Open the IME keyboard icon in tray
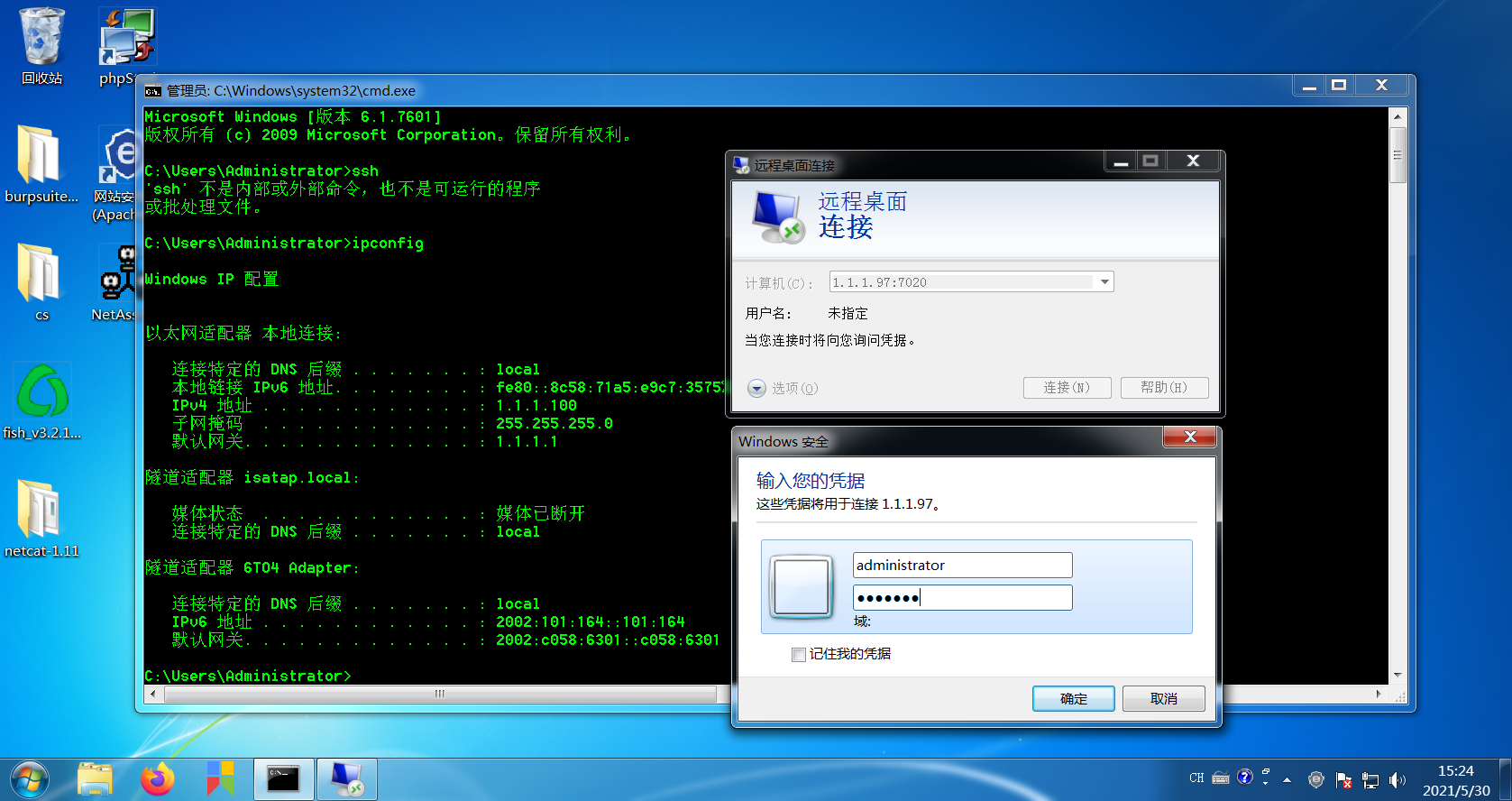The width and height of the screenshot is (1512, 801). (1221, 778)
